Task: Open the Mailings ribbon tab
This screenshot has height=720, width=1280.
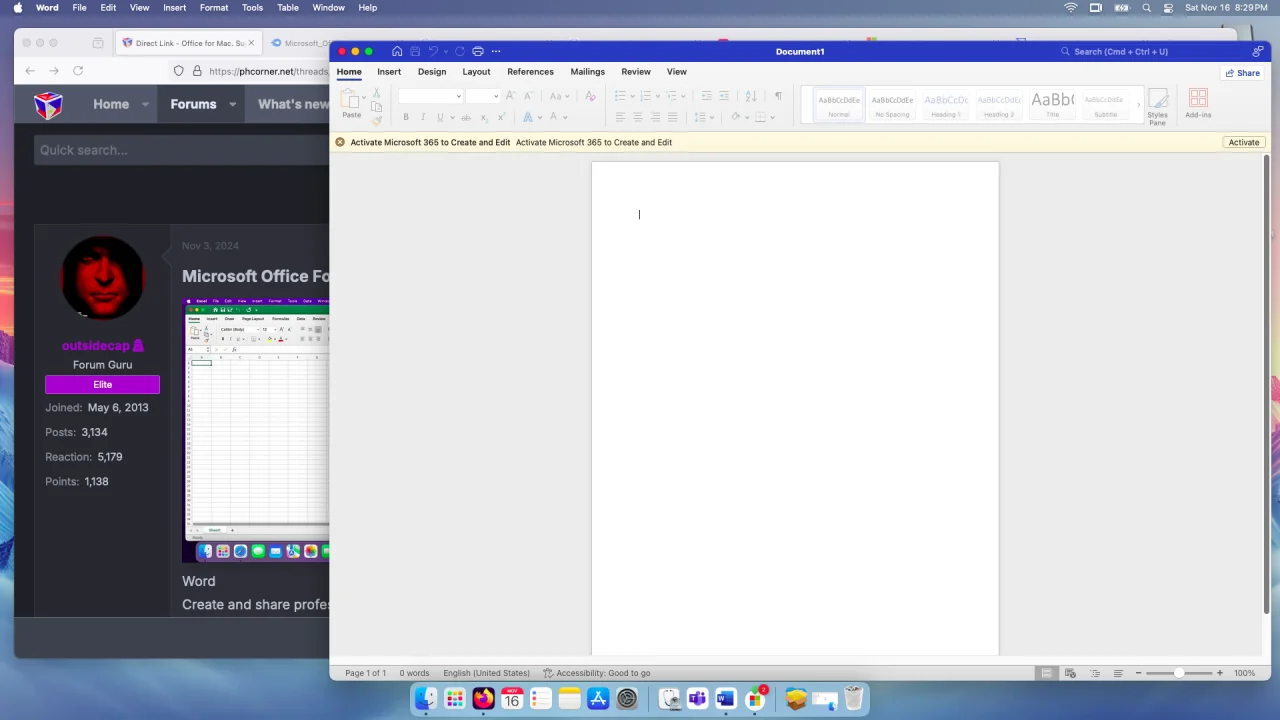Action: pyautogui.click(x=587, y=72)
